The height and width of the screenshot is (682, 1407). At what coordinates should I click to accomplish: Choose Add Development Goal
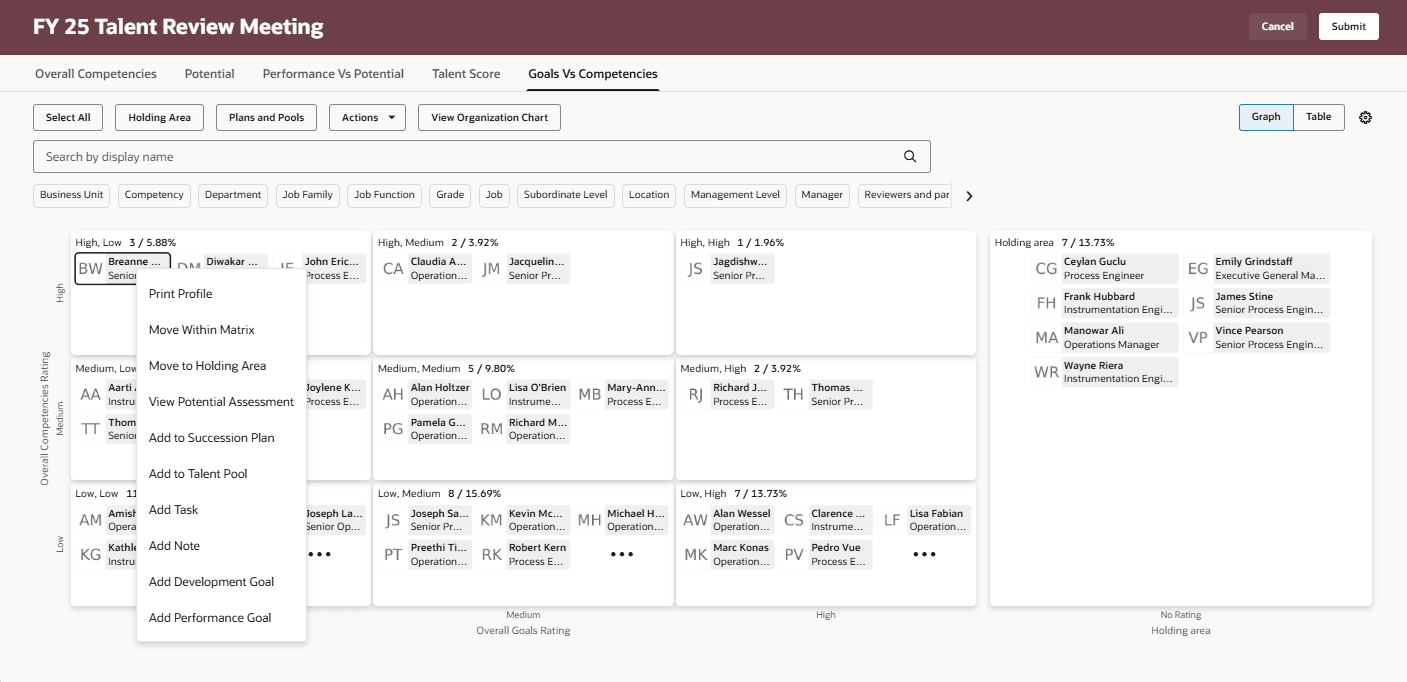(221, 582)
